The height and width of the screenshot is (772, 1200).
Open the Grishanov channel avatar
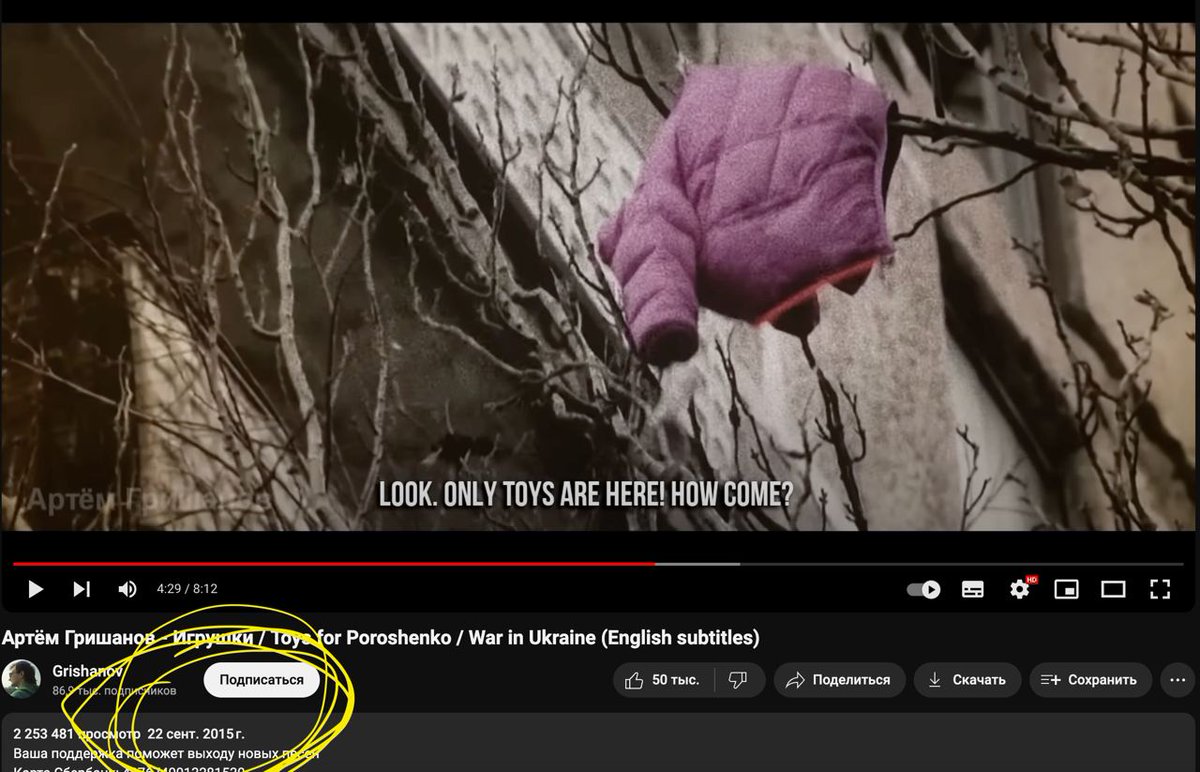tap(21, 679)
